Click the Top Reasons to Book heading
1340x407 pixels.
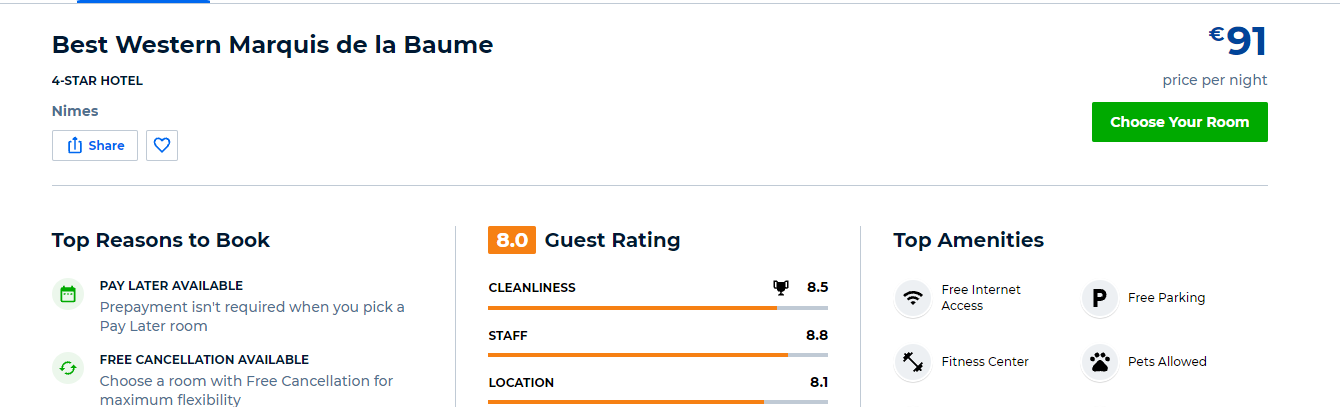pos(161,240)
